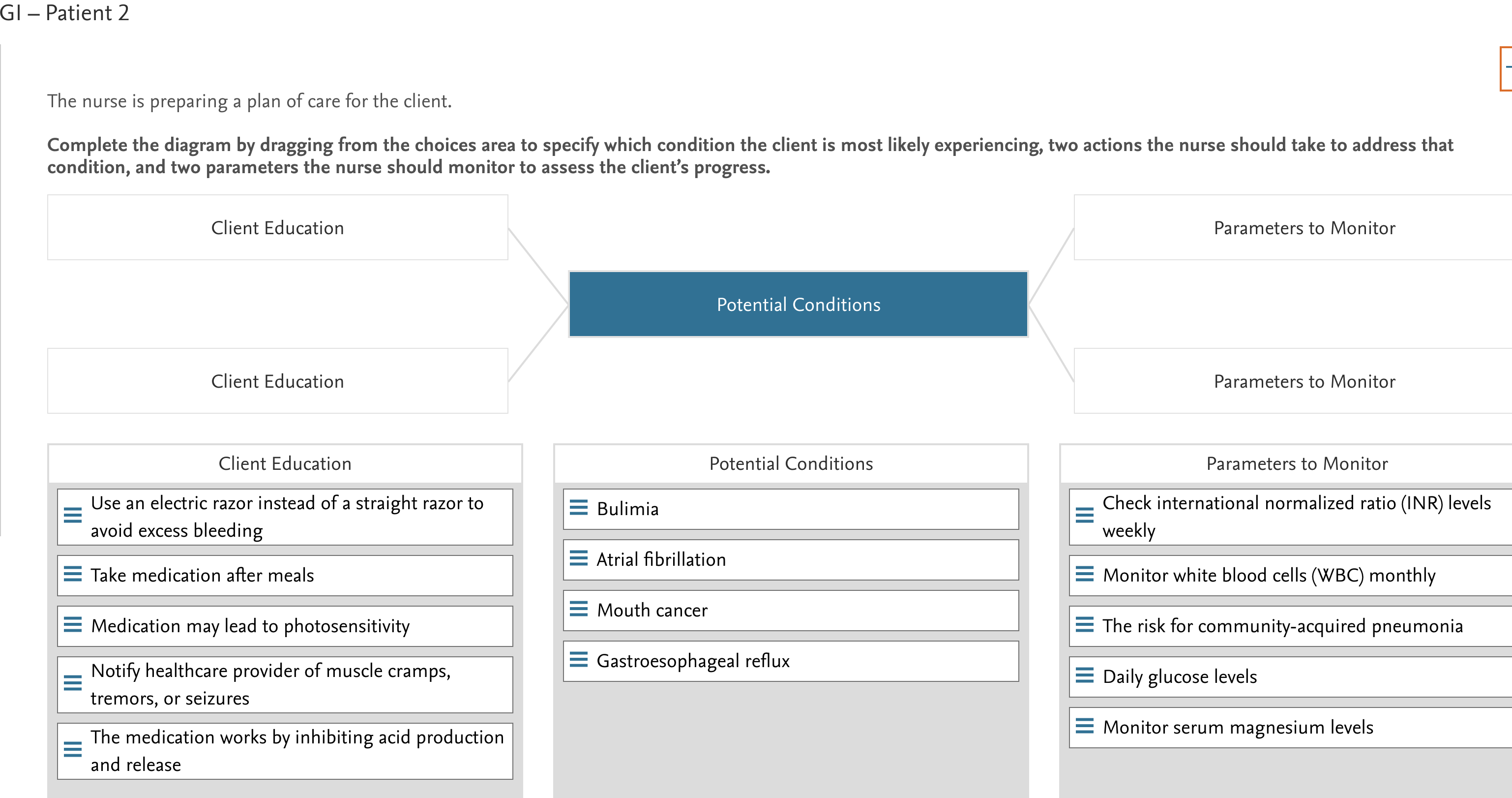The image size is (1512, 798).
Task: Click drag handle beside Daily glucose levels
Action: click(1084, 675)
